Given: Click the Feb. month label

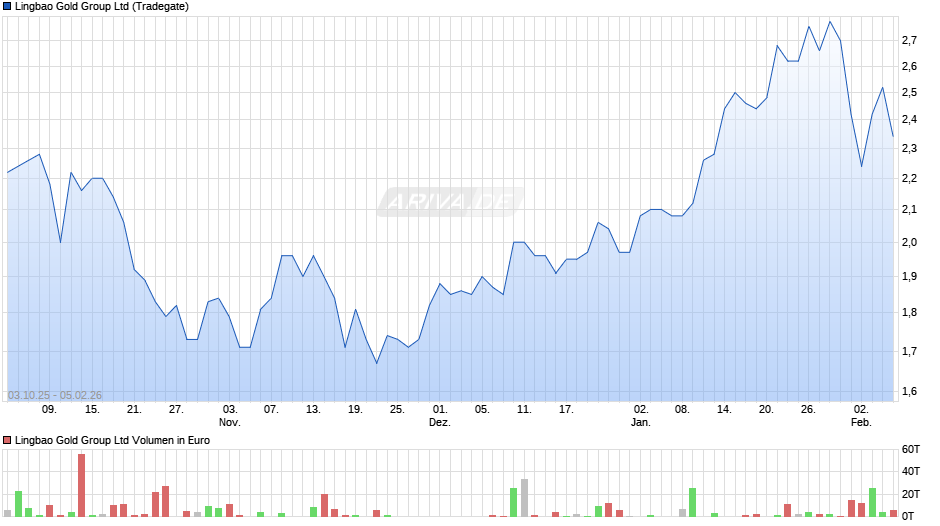Looking at the screenshot, I should coord(861,422).
